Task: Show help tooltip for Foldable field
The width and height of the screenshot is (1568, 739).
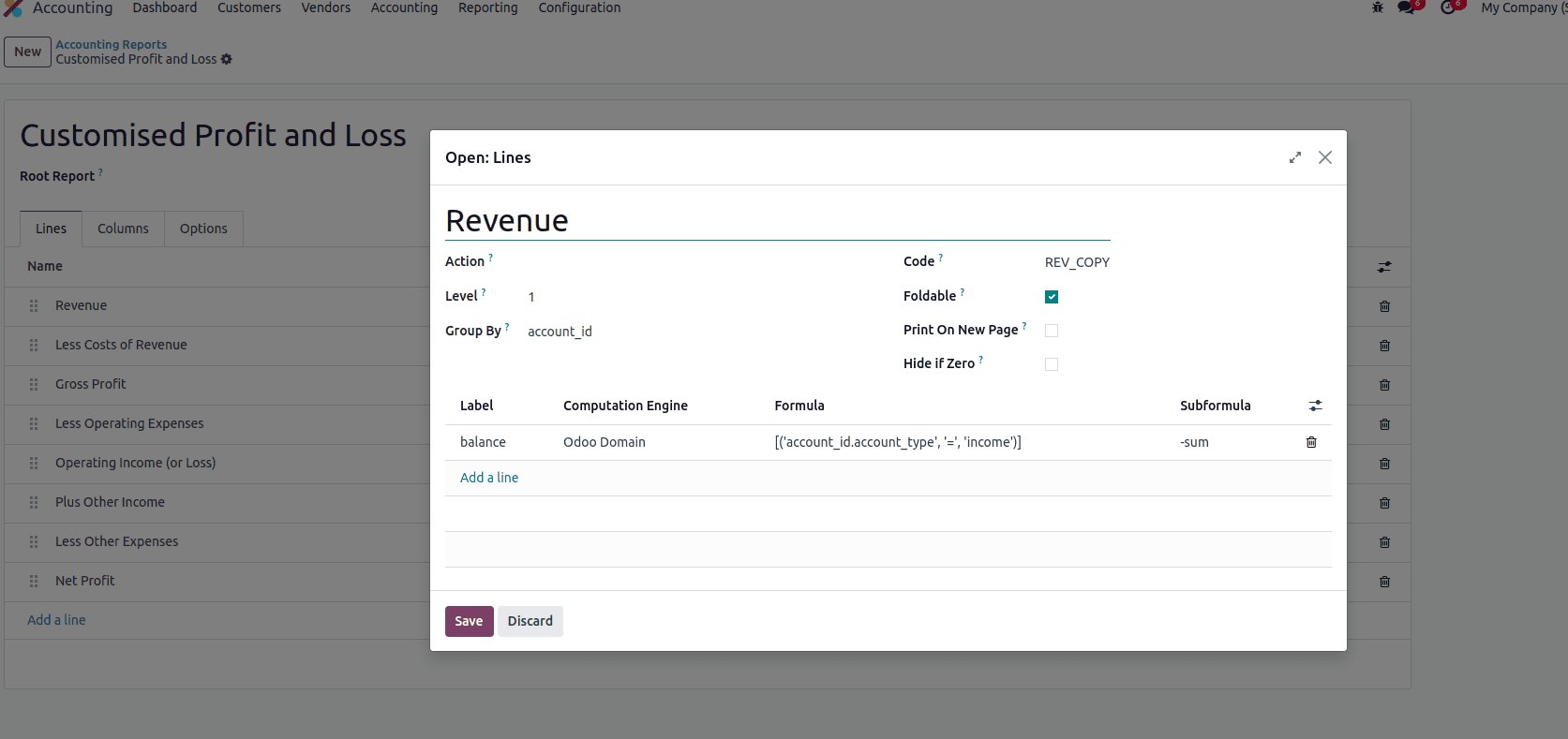Action: pyautogui.click(x=962, y=292)
